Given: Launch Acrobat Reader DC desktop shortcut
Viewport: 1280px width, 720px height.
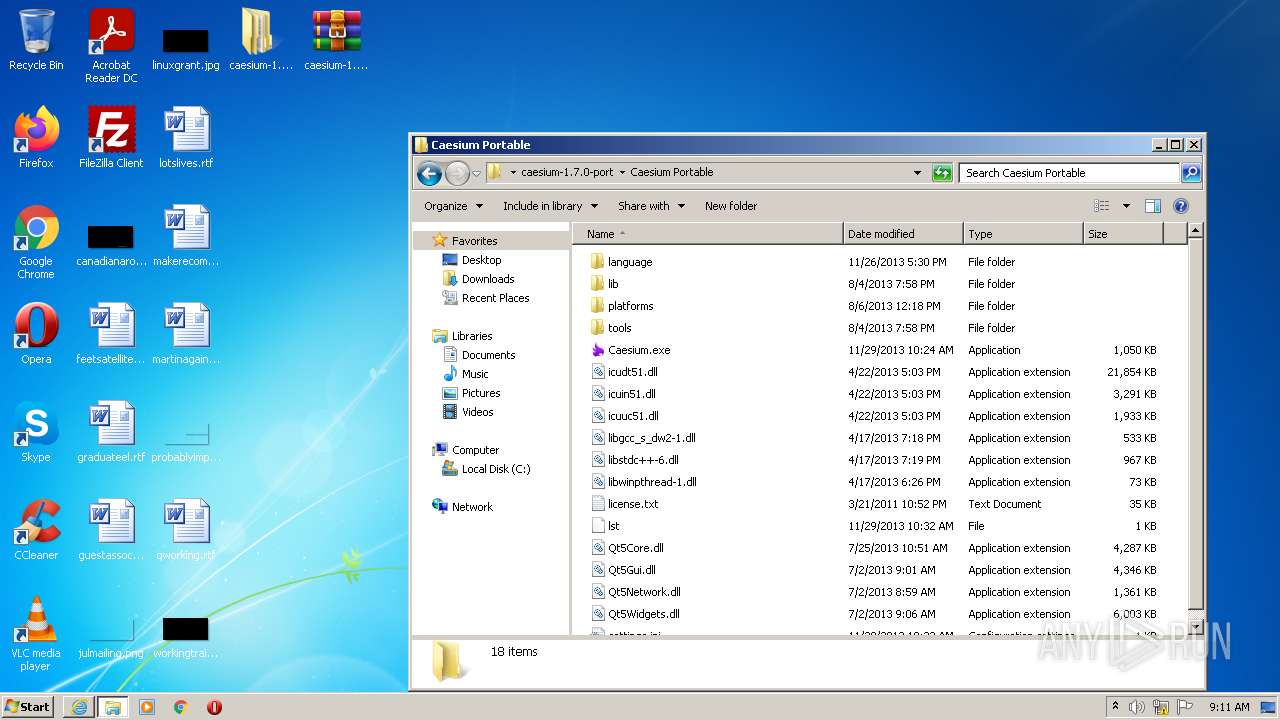Looking at the screenshot, I should [x=111, y=46].
